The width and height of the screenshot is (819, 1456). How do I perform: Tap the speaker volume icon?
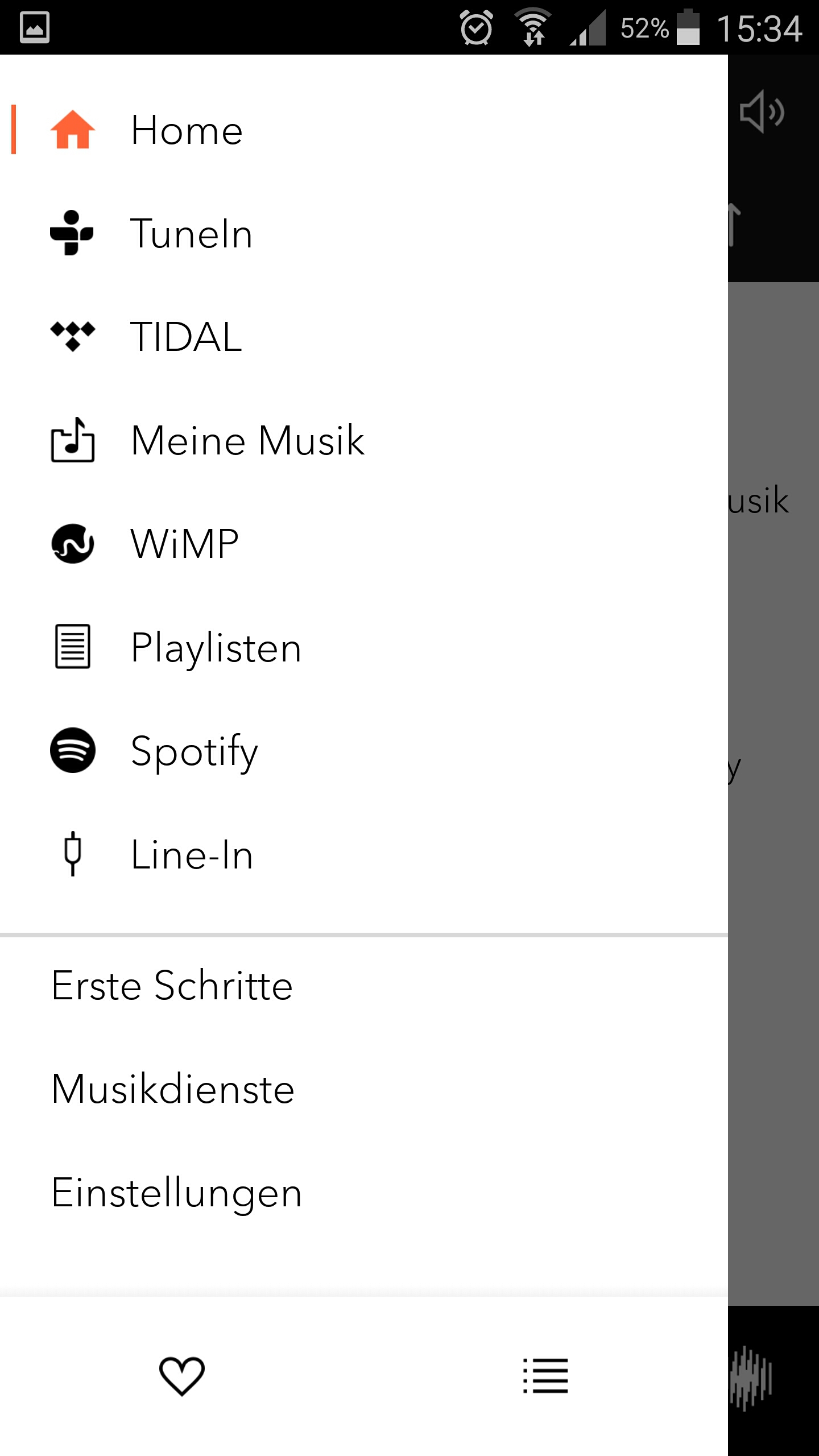[762, 111]
